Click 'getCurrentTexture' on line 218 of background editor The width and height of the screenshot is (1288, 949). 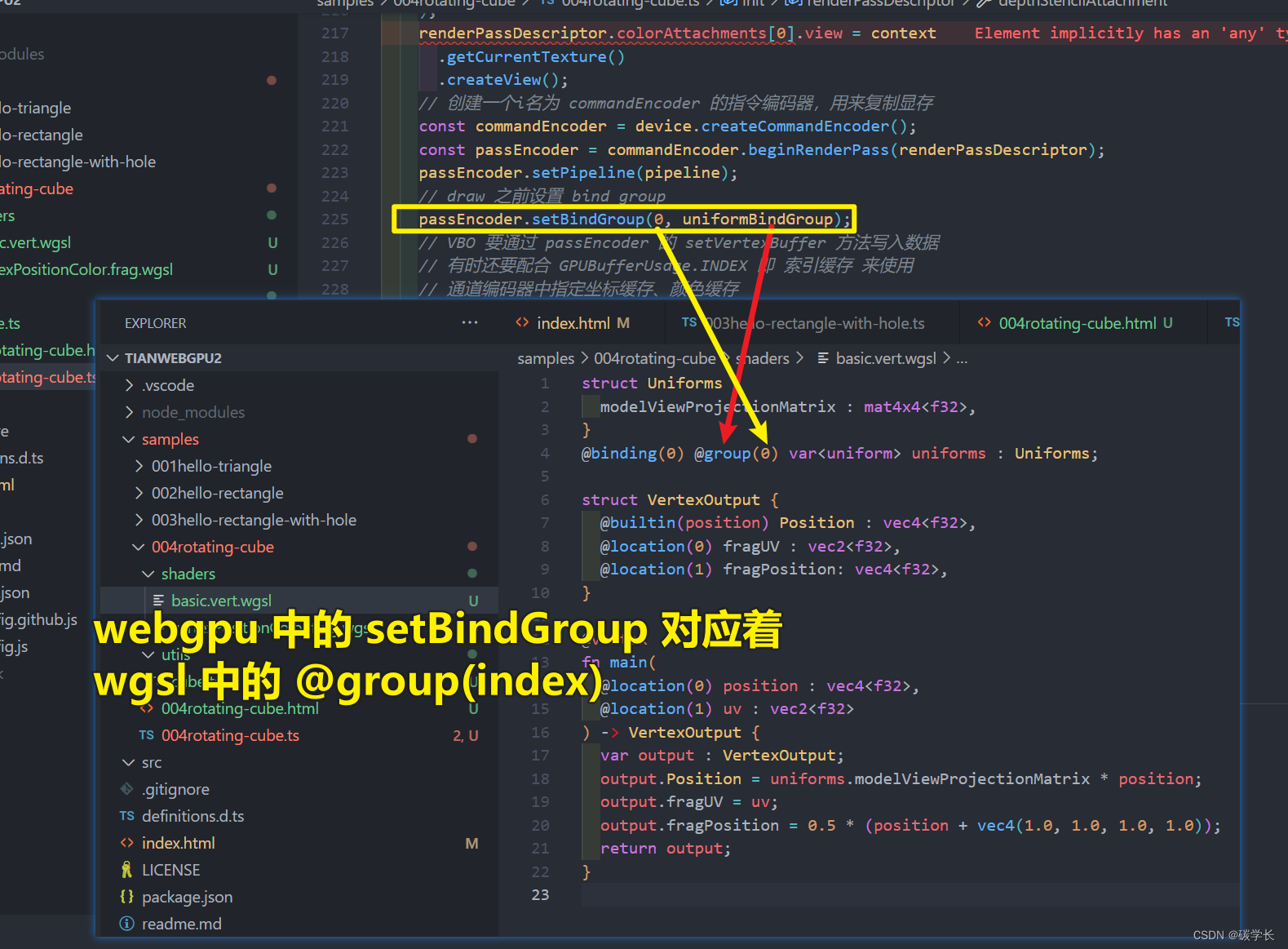[526, 57]
